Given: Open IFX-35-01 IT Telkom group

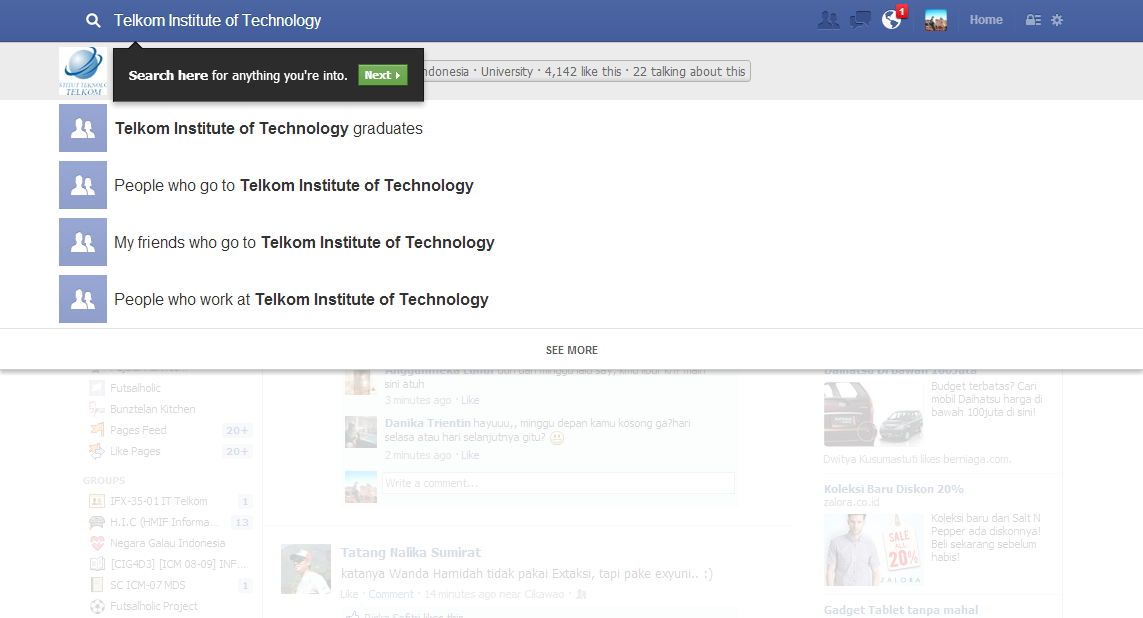Looking at the screenshot, I should pyautogui.click(x=158, y=501).
